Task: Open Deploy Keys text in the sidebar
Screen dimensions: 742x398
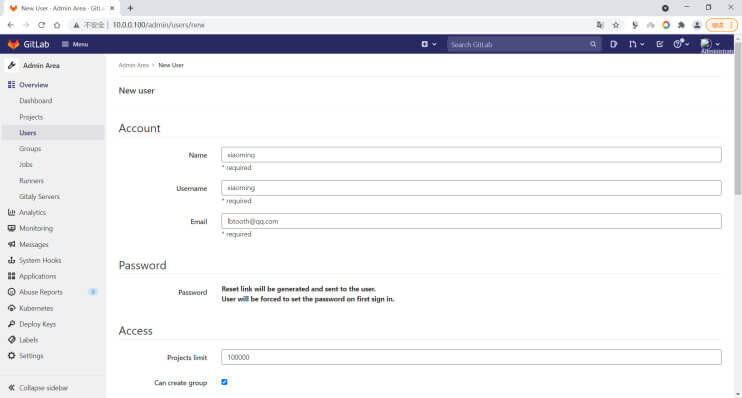Action: [37, 324]
